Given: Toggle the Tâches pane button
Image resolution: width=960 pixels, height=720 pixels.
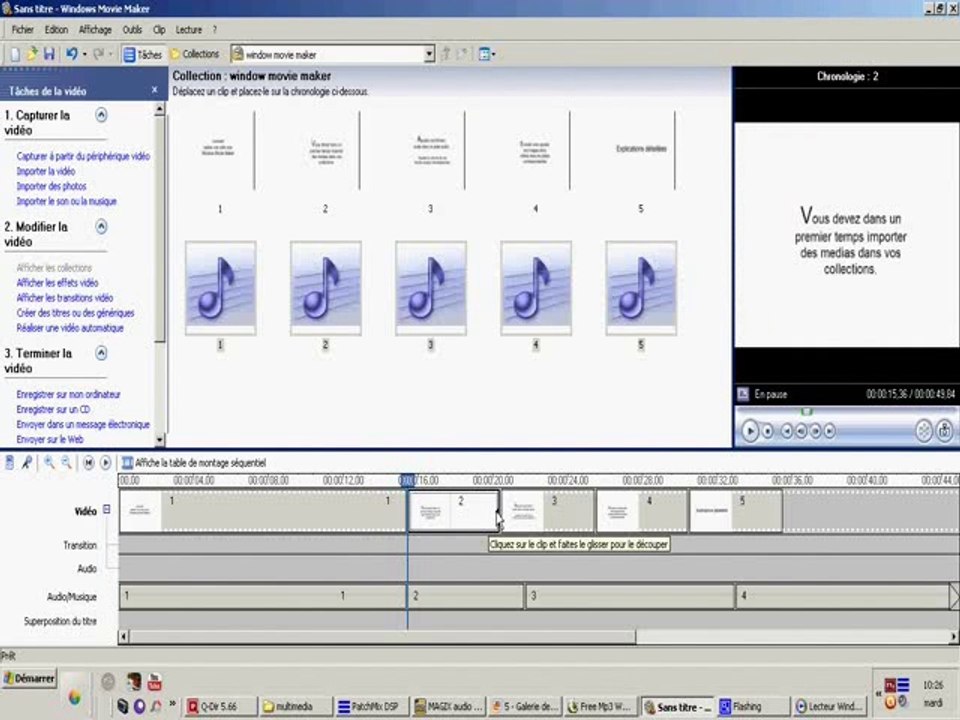Looking at the screenshot, I should pyautogui.click(x=142, y=54).
